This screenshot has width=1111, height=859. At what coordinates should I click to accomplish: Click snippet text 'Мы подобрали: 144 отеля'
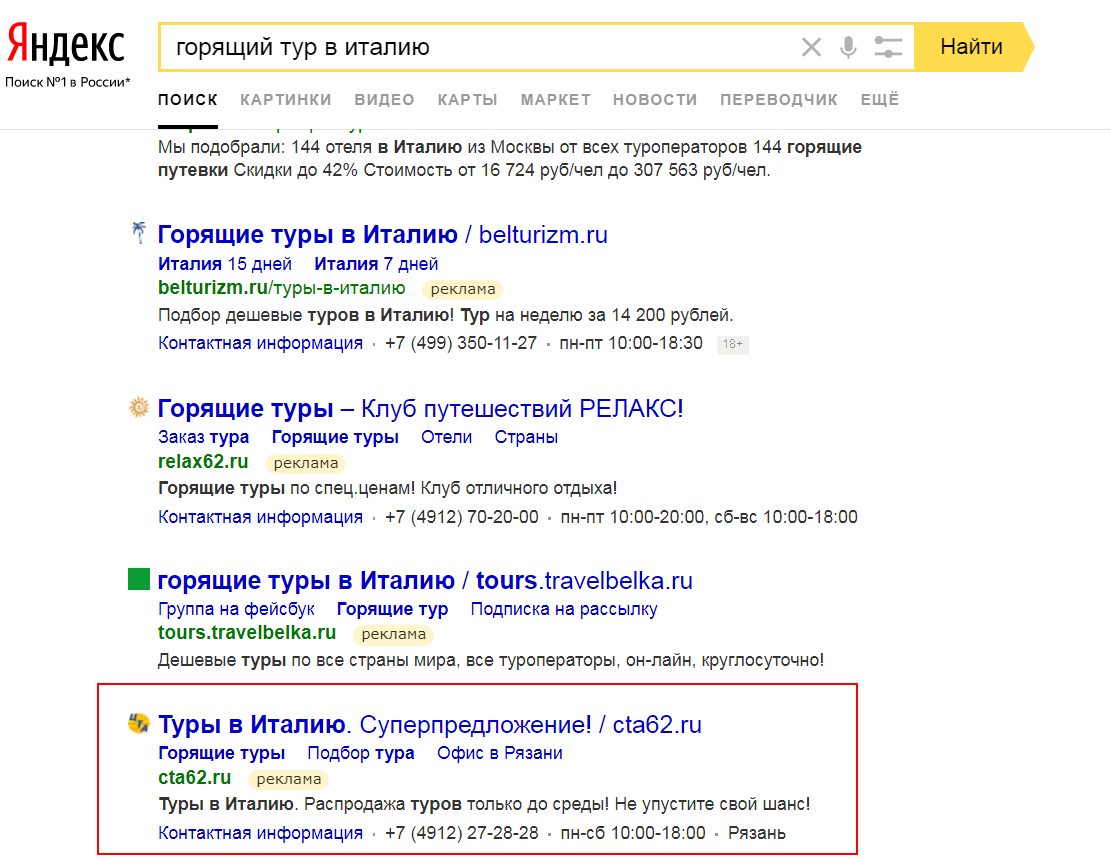pyautogui.click(x=264, y=147)
